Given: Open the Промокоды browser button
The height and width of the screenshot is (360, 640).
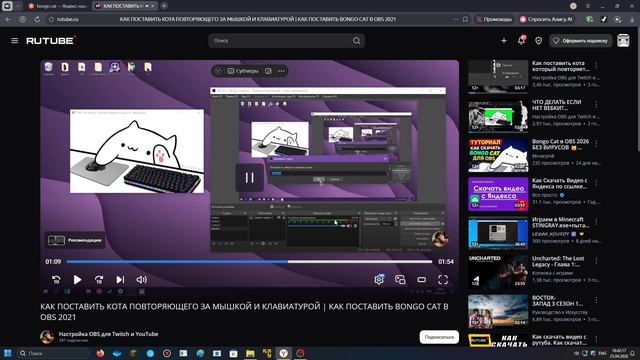Looking at the screenshot, I should click(494, 19).
